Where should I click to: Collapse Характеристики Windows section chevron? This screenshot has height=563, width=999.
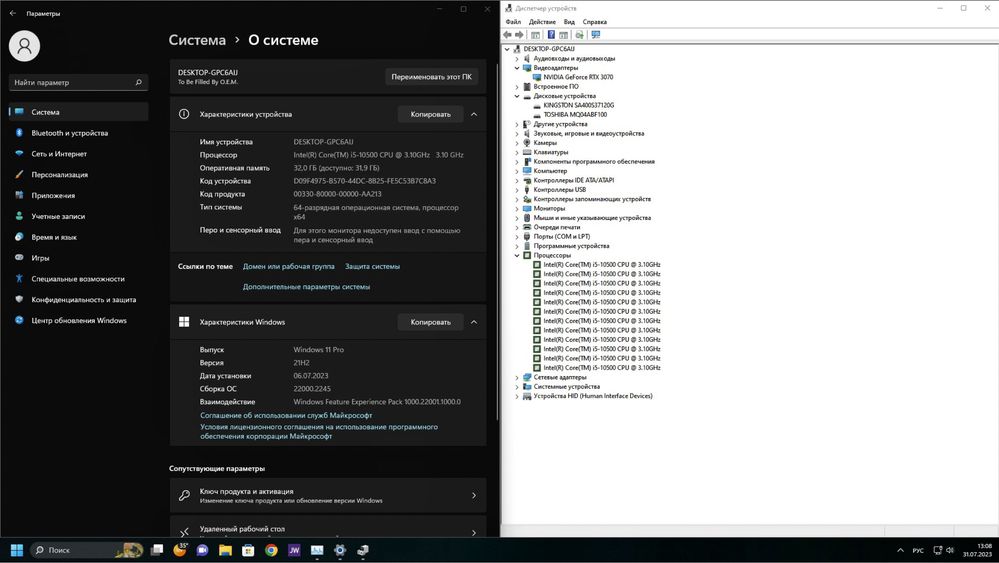click(474, 322)
